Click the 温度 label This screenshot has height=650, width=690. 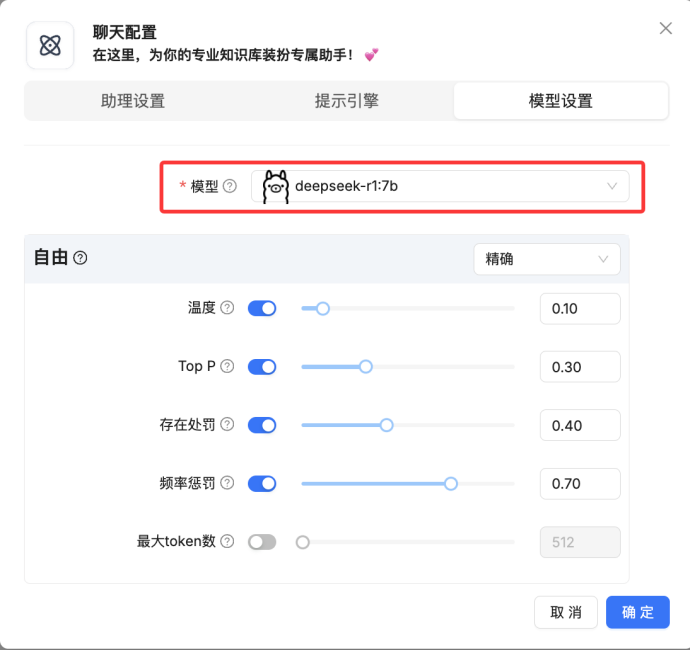202,308
